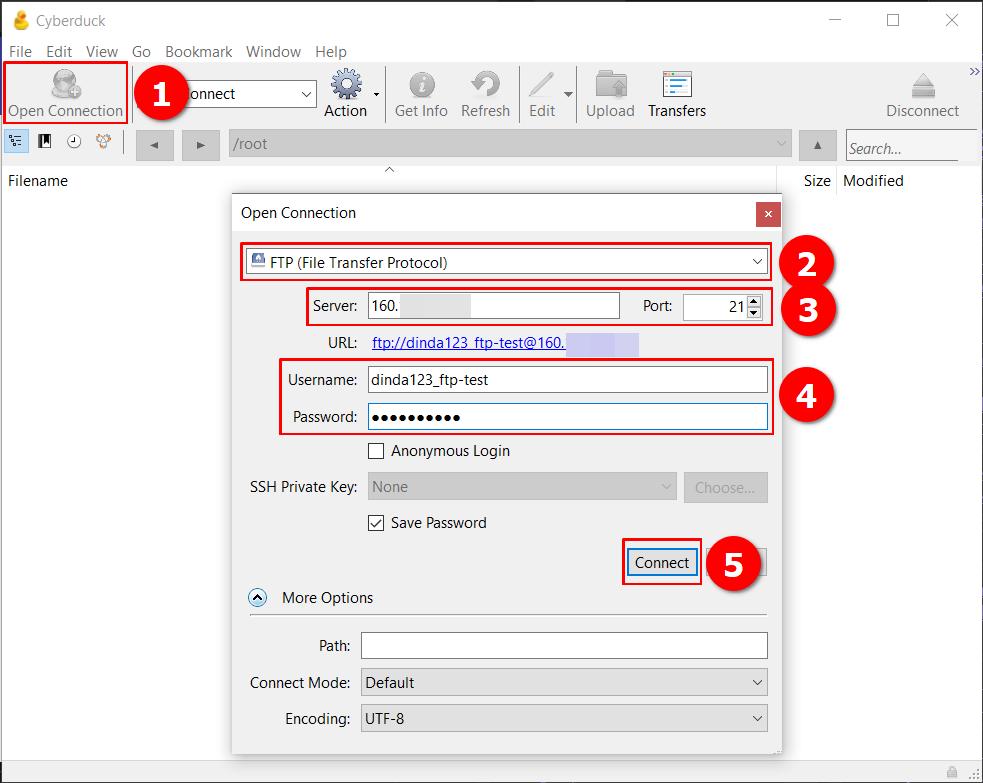Close the Open Connection dialog
The image size is (983, 783).
click(768, 214)
